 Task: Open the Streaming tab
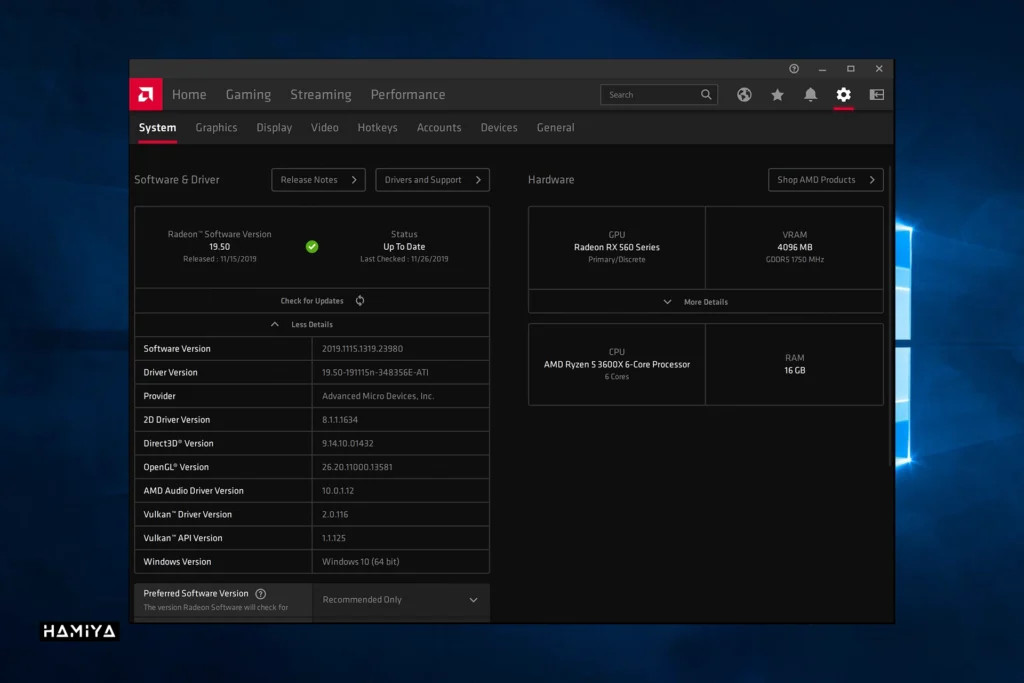point(321,95)
